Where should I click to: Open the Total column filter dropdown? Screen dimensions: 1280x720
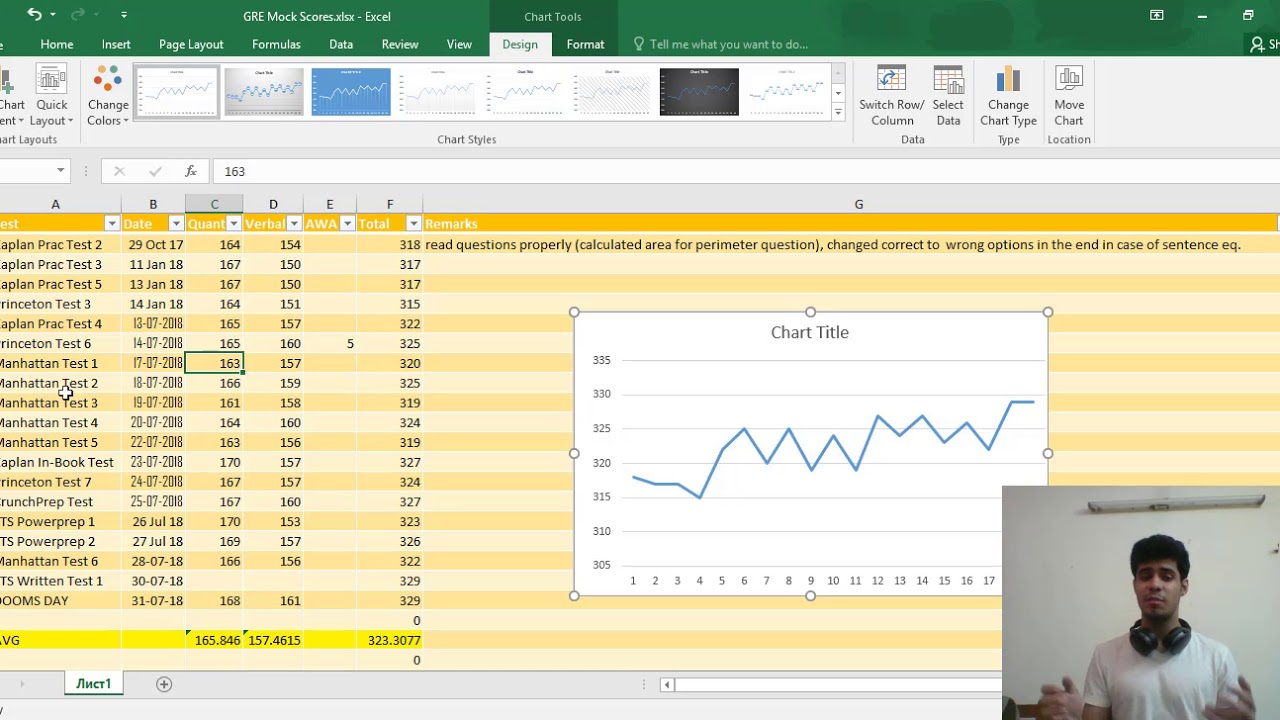click(x=413, y=224)
